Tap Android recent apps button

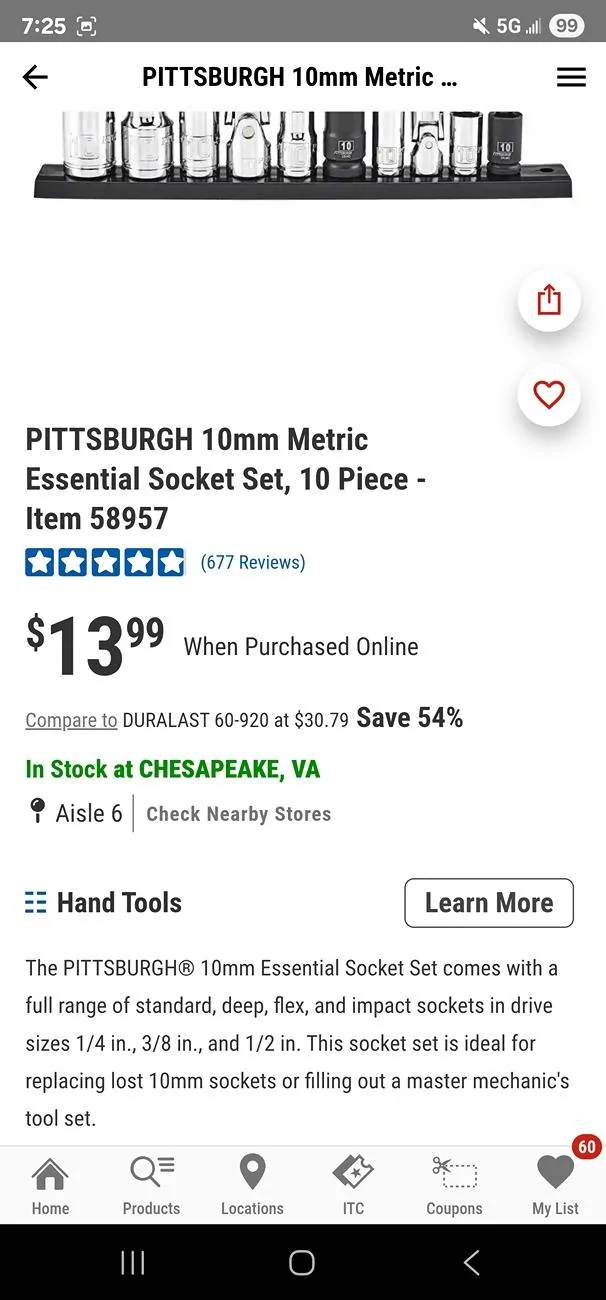132,1262
